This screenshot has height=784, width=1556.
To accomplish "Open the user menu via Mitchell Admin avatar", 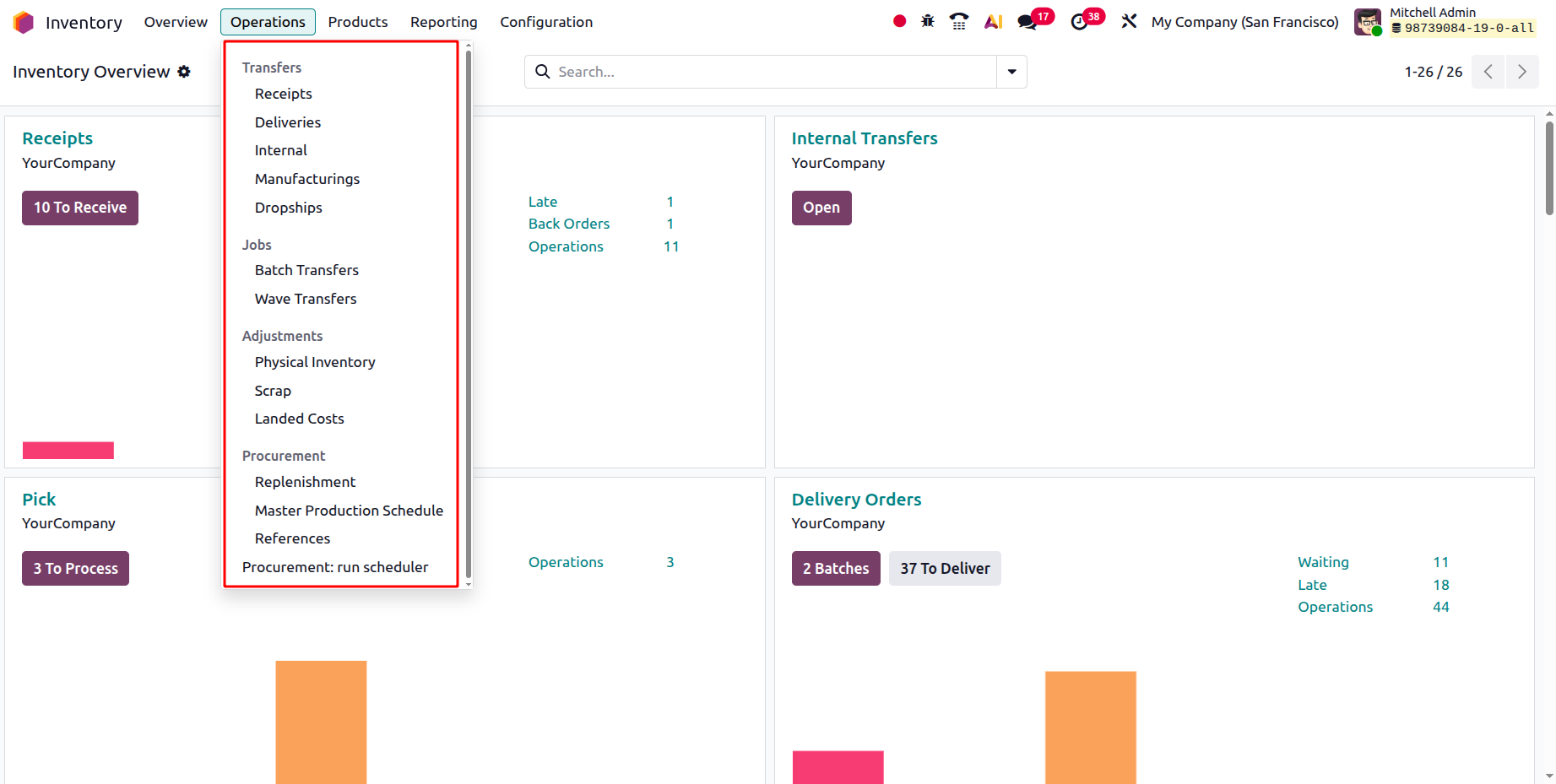I will pos(1367,22).
